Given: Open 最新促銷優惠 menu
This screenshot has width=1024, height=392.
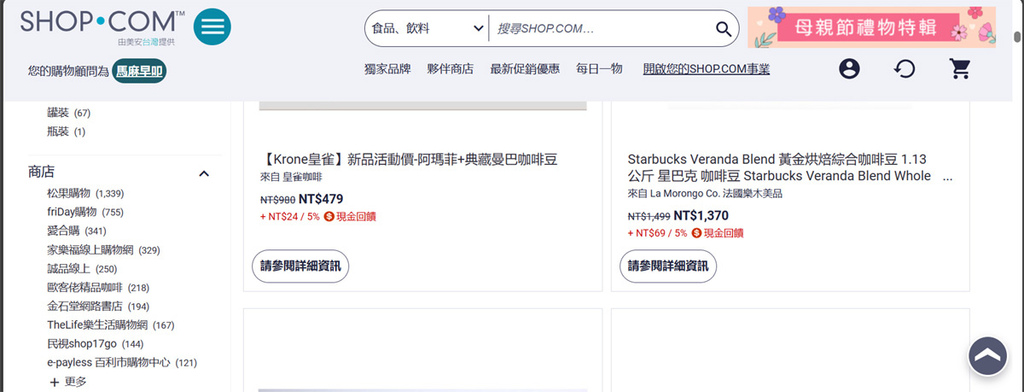Looking at the screenshot, I should click(525, 69).
